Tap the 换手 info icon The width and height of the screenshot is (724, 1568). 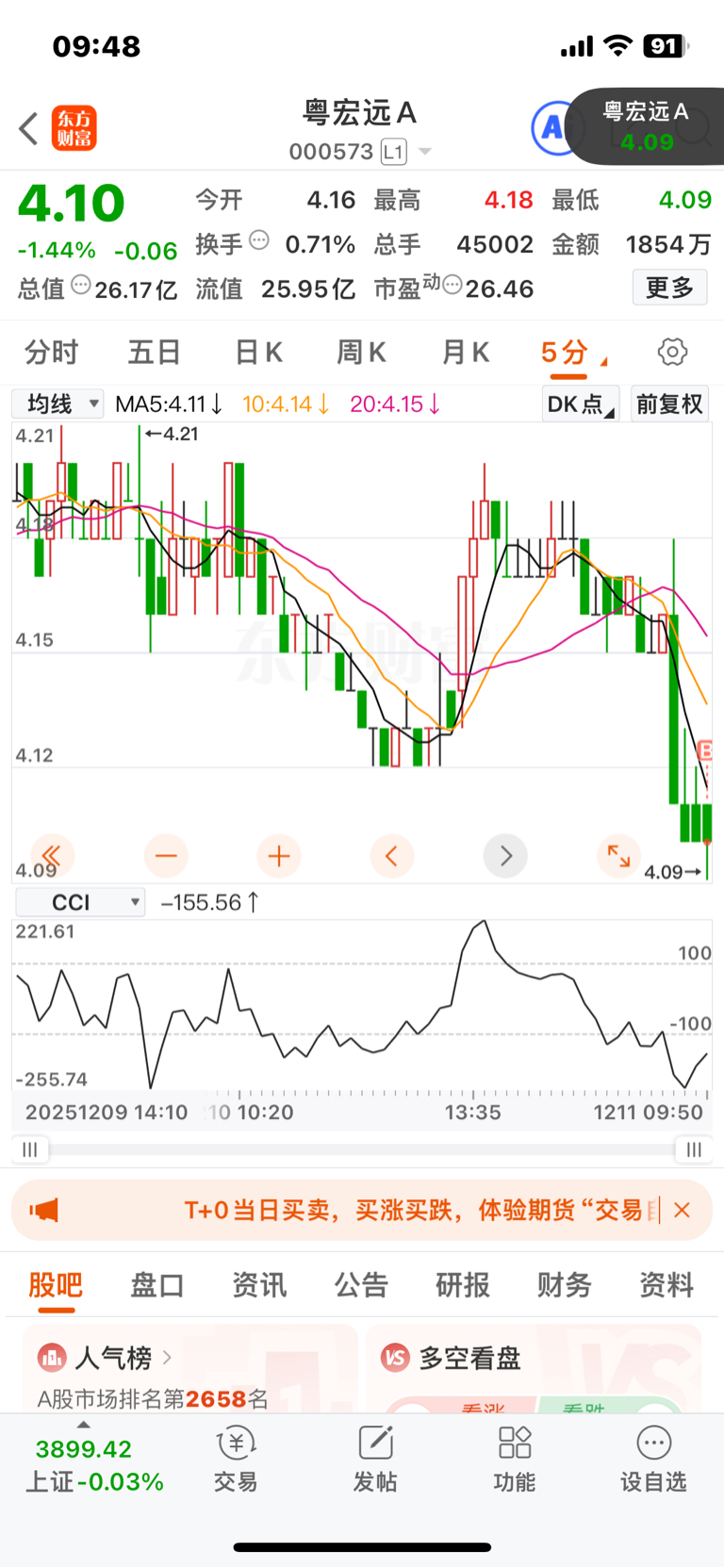click(259, 240)
